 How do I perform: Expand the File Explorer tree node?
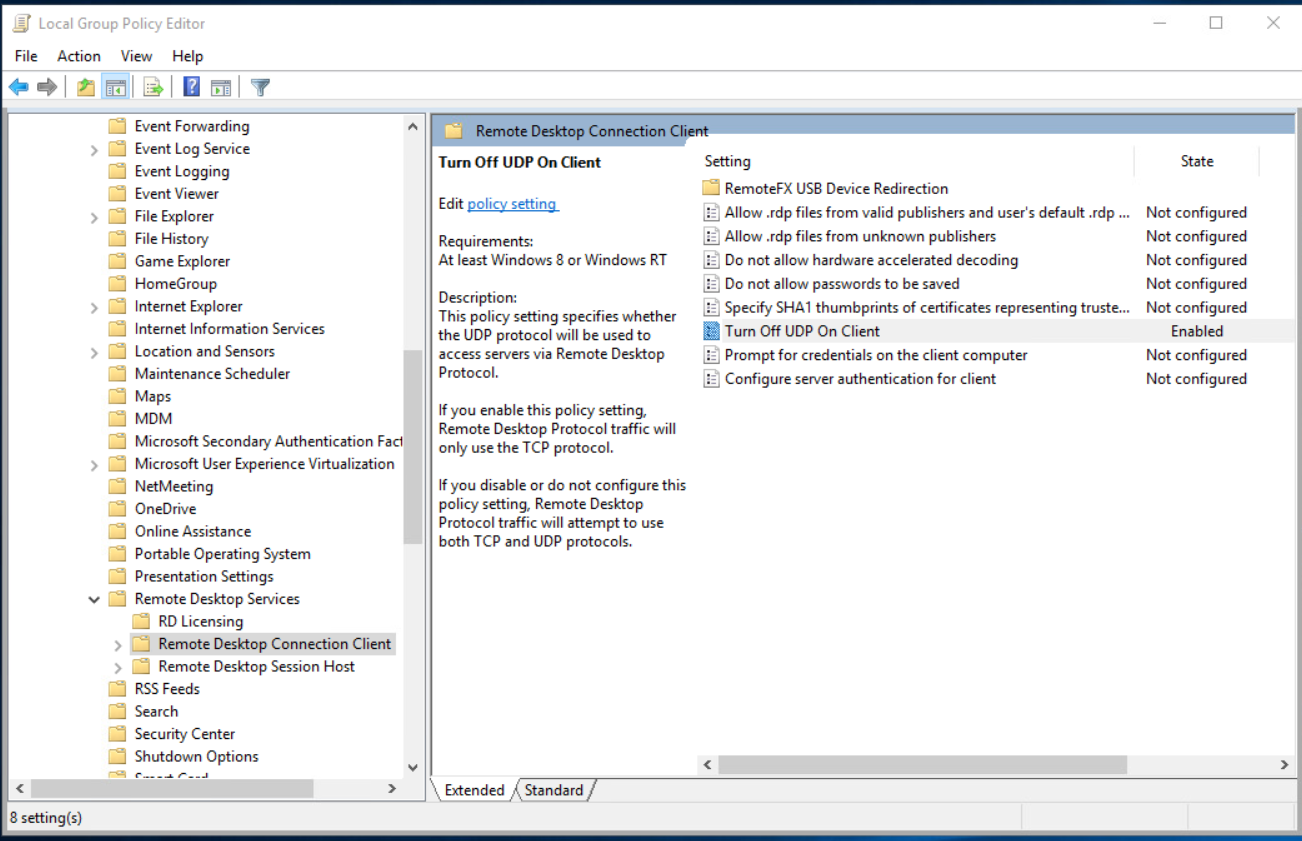[94, 217]
